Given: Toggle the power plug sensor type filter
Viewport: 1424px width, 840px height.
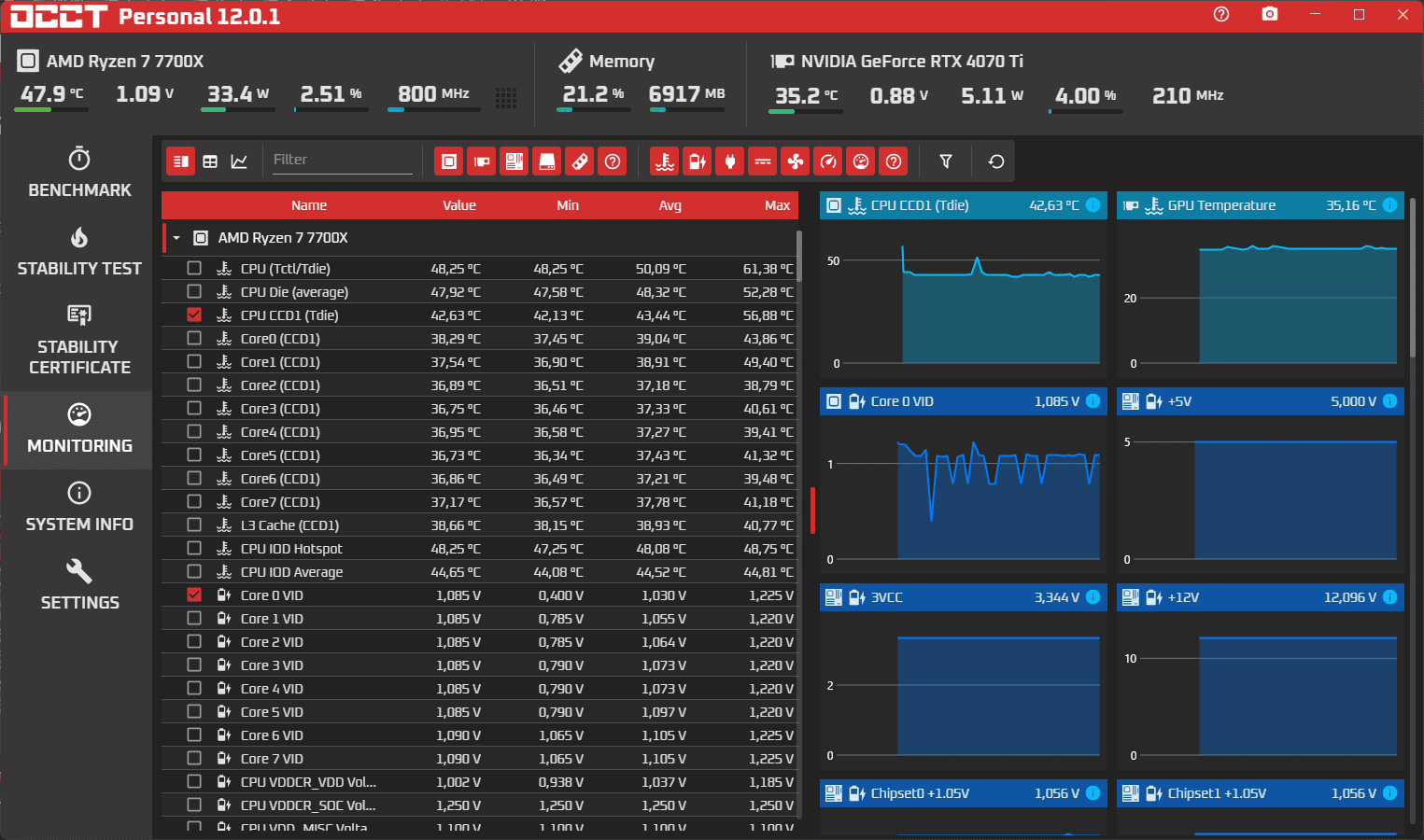Looking at the screenshot, I should click(730, 161).
